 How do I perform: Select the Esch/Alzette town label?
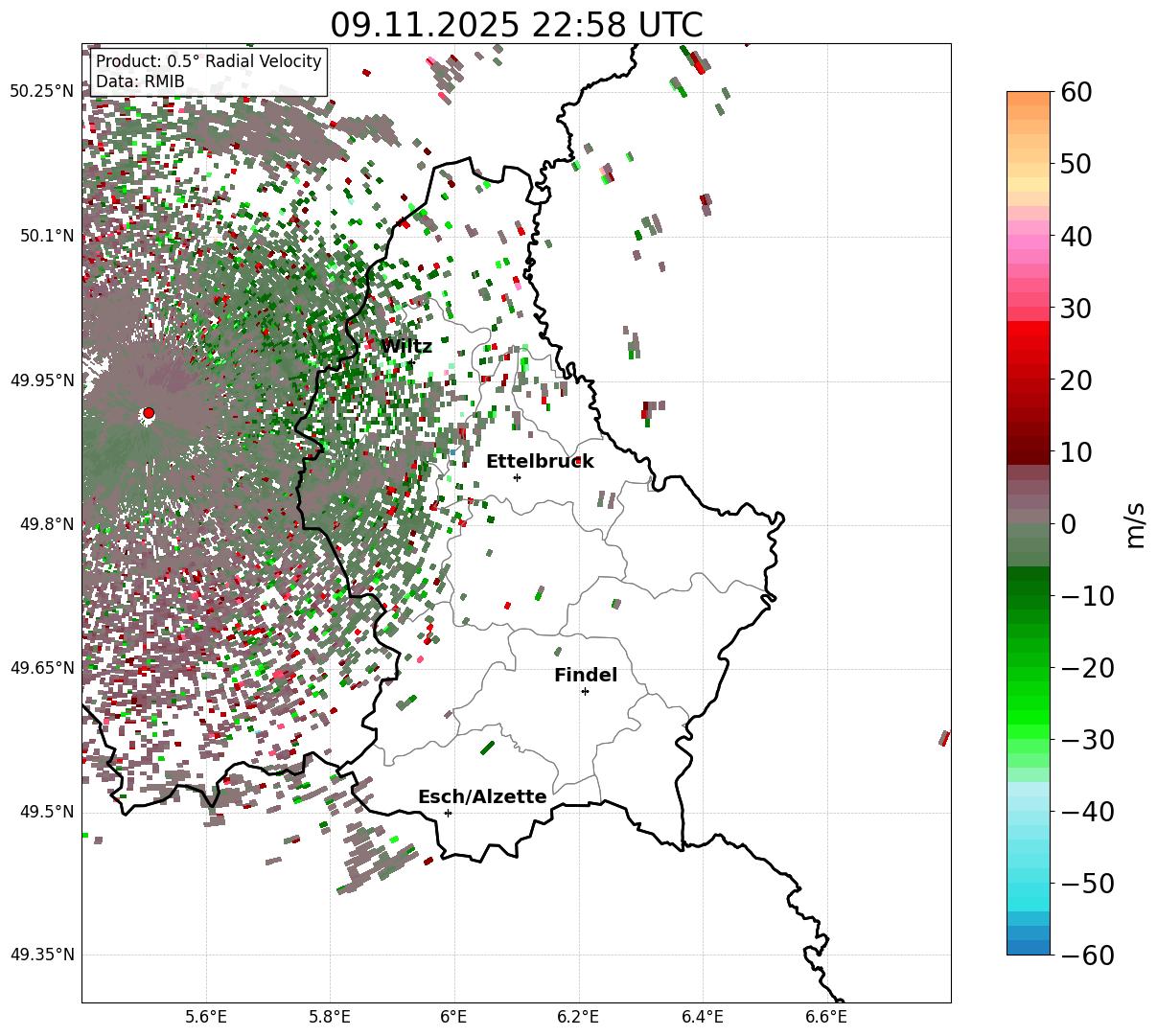(x=482, y=796)
